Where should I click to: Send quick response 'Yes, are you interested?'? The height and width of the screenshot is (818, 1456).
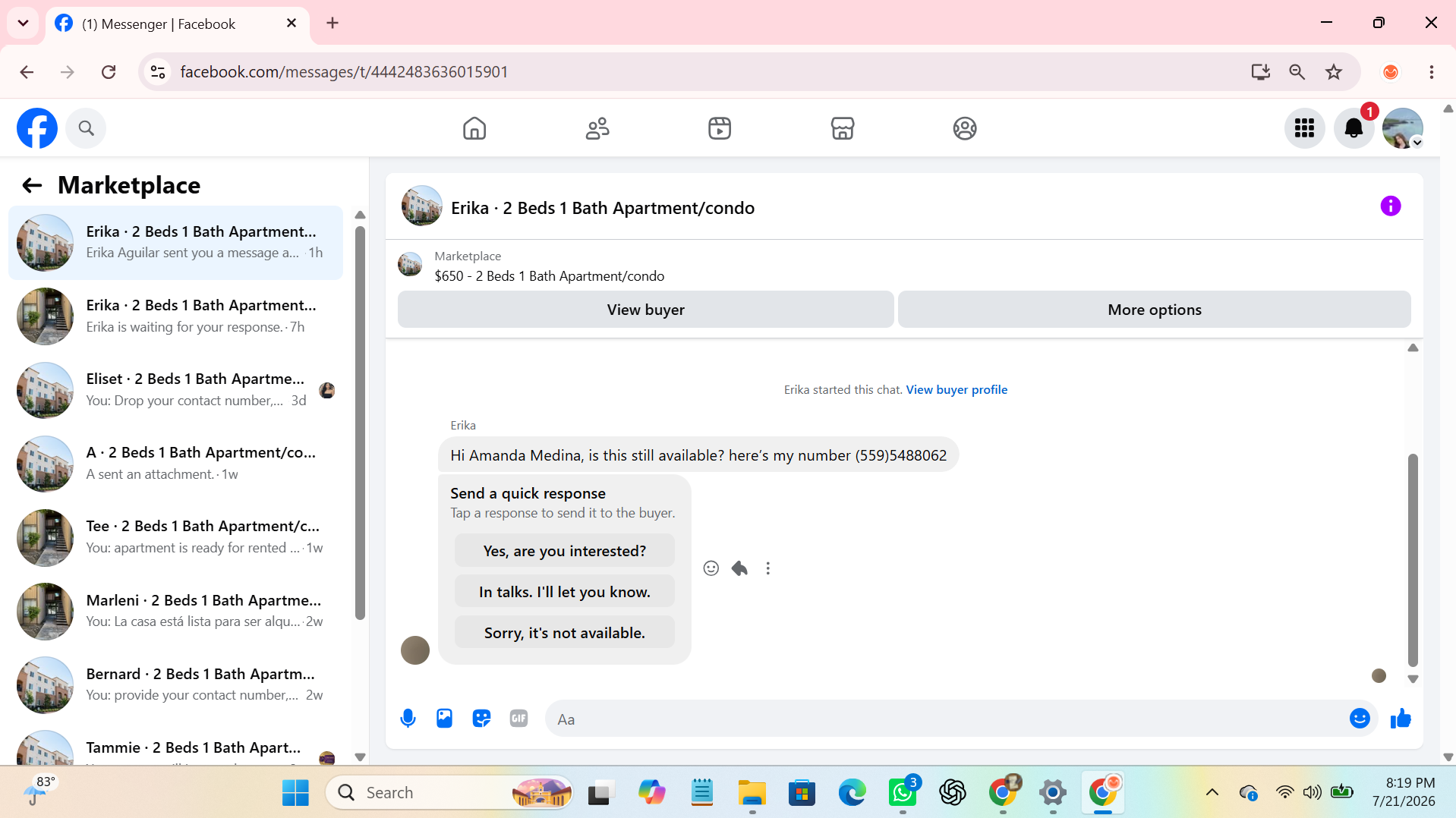(x=565, y=551)
